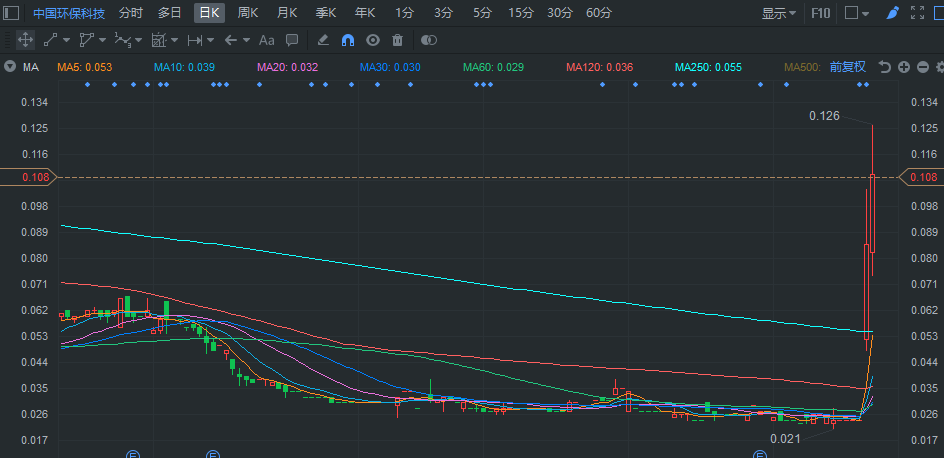Zoom in the chart with plus icon
The image size is (944, 458).
903,67
